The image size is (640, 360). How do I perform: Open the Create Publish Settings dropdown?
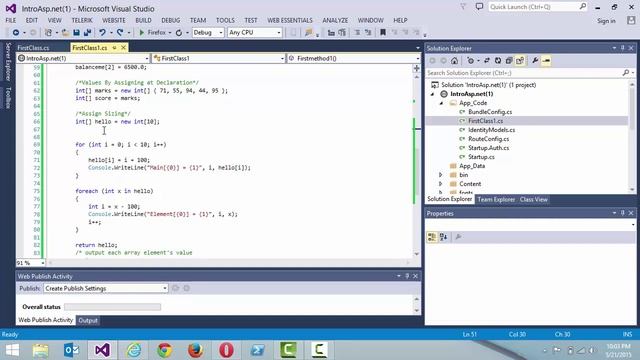[164, 288]
